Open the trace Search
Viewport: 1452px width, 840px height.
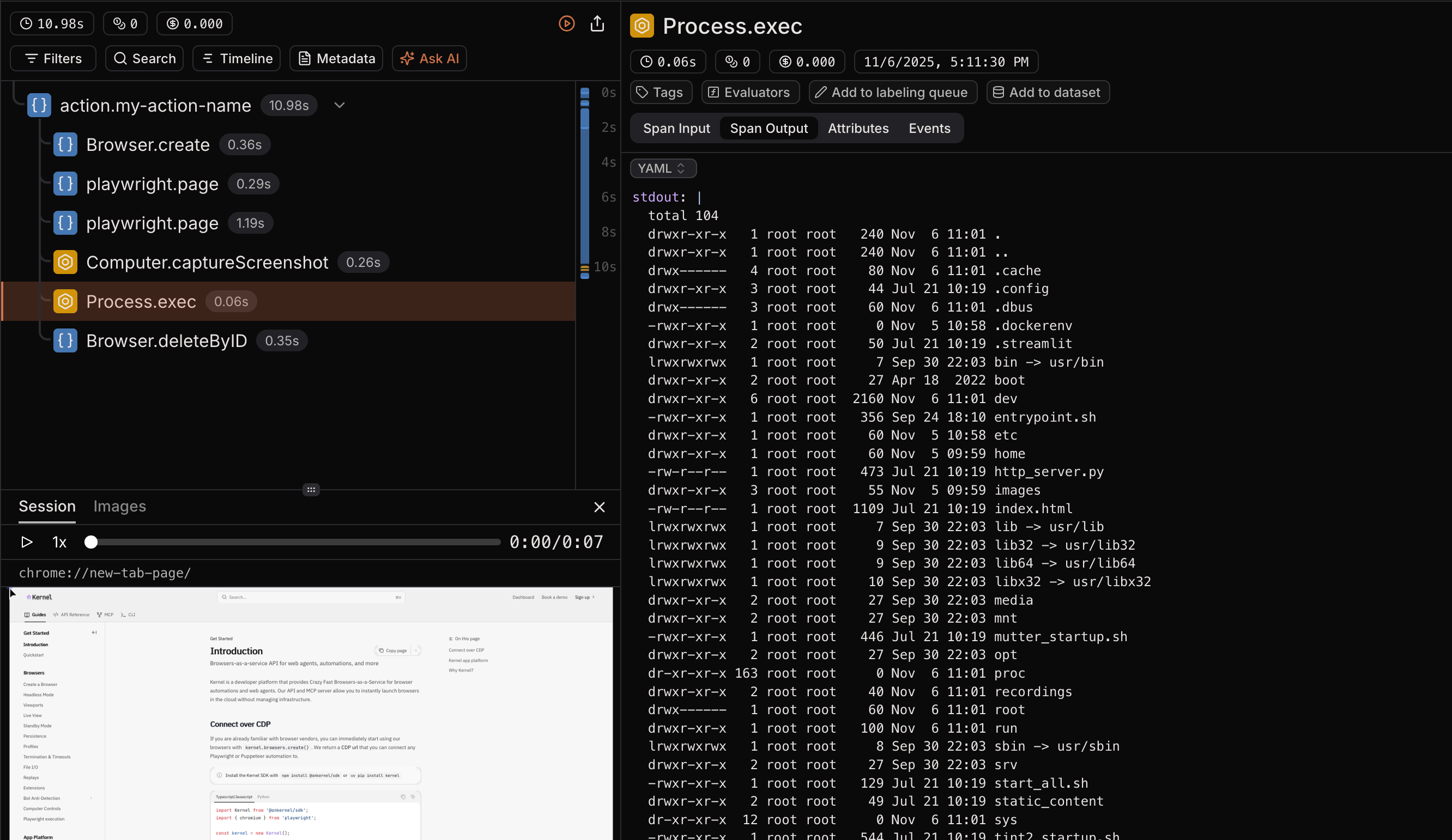pyautogui.click(x=144, y=59)
